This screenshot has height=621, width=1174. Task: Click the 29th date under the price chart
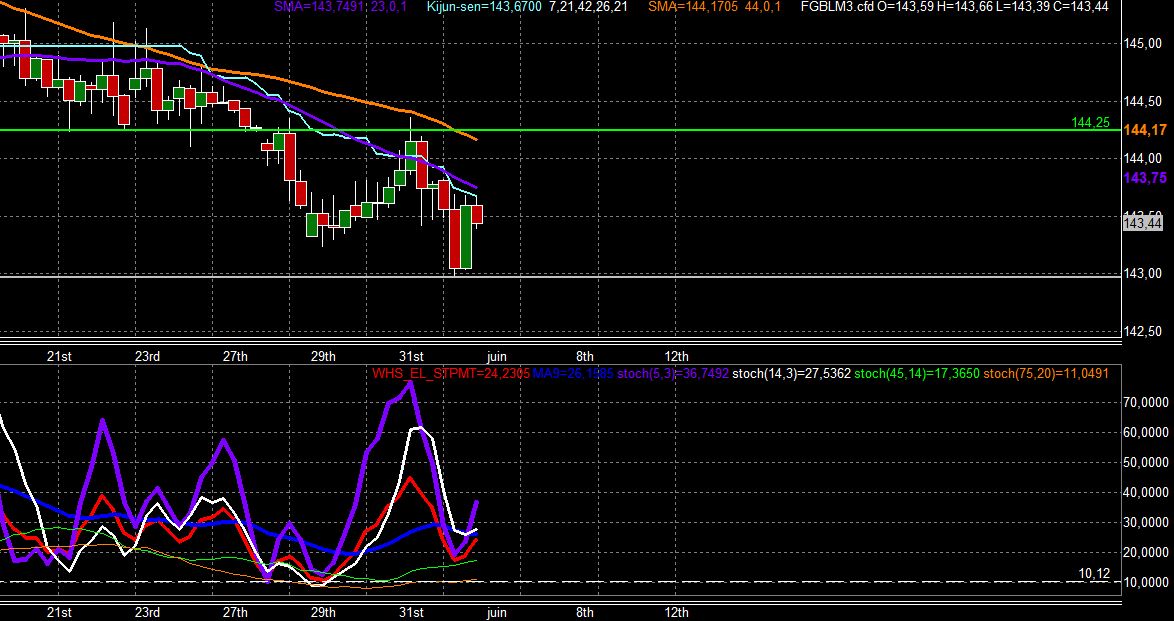[323, 356]
